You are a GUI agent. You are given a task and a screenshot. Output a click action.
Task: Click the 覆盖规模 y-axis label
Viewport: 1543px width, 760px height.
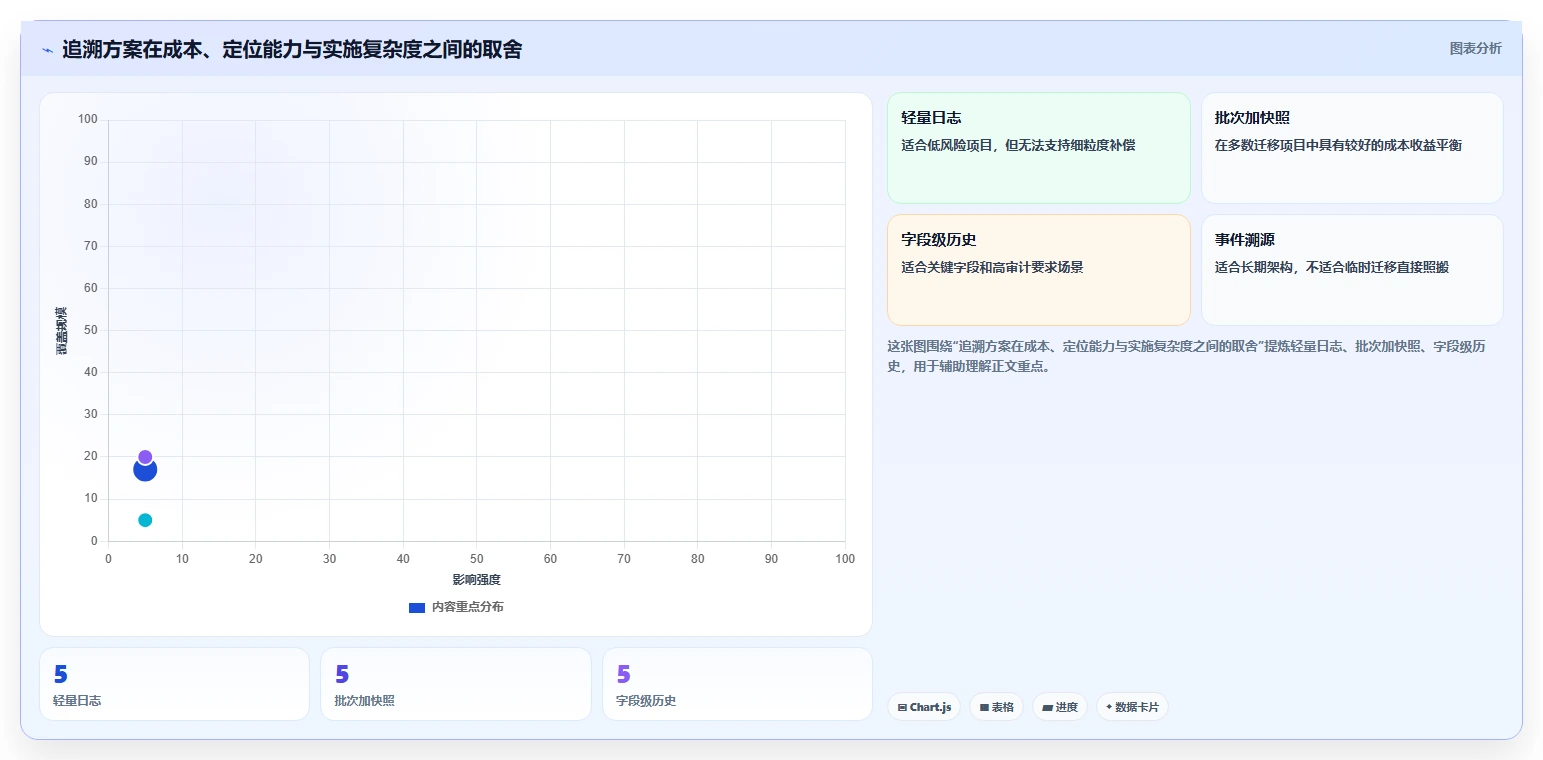[61, 331]
